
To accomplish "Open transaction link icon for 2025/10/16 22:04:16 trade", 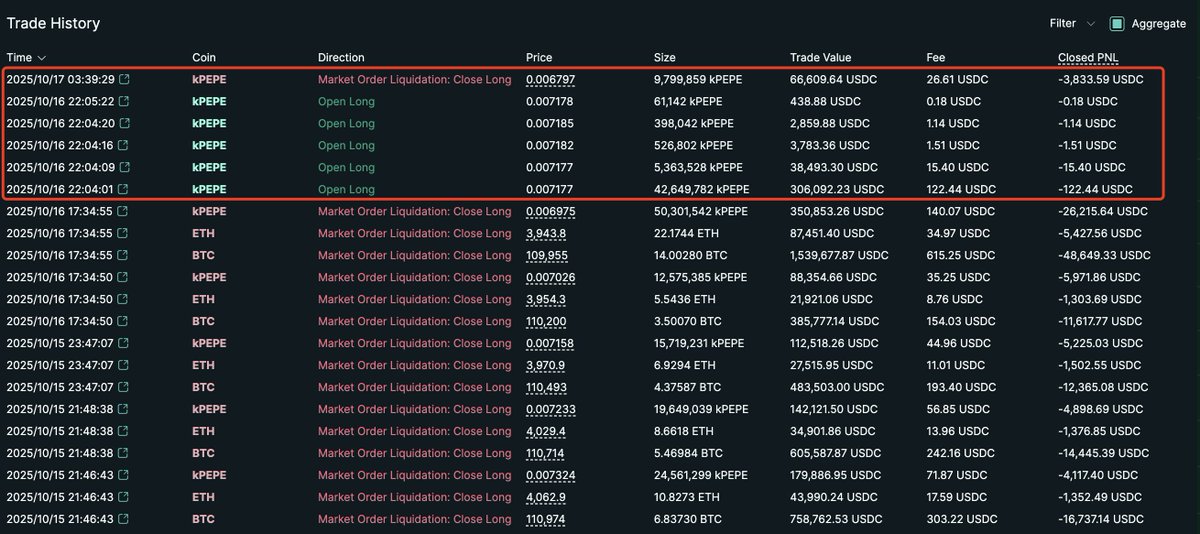I will coord(125,146).
